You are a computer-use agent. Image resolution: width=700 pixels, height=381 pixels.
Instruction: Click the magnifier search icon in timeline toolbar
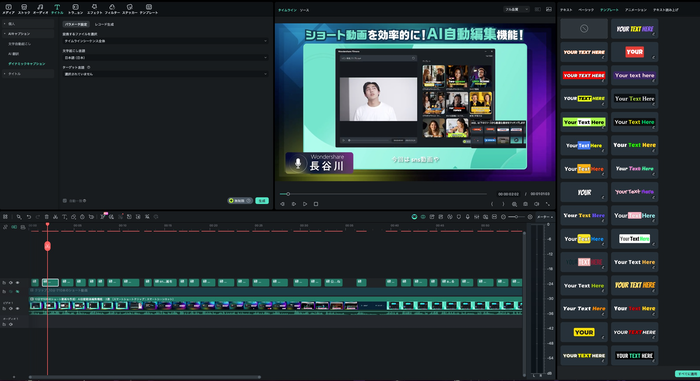coord(19,217)
